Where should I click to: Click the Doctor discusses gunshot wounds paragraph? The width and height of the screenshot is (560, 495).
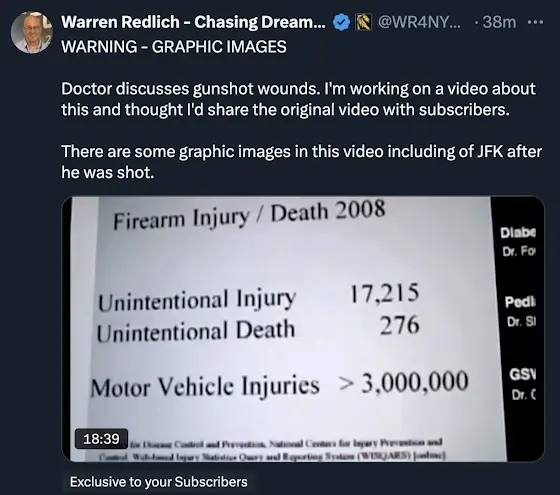pos(298,99)
